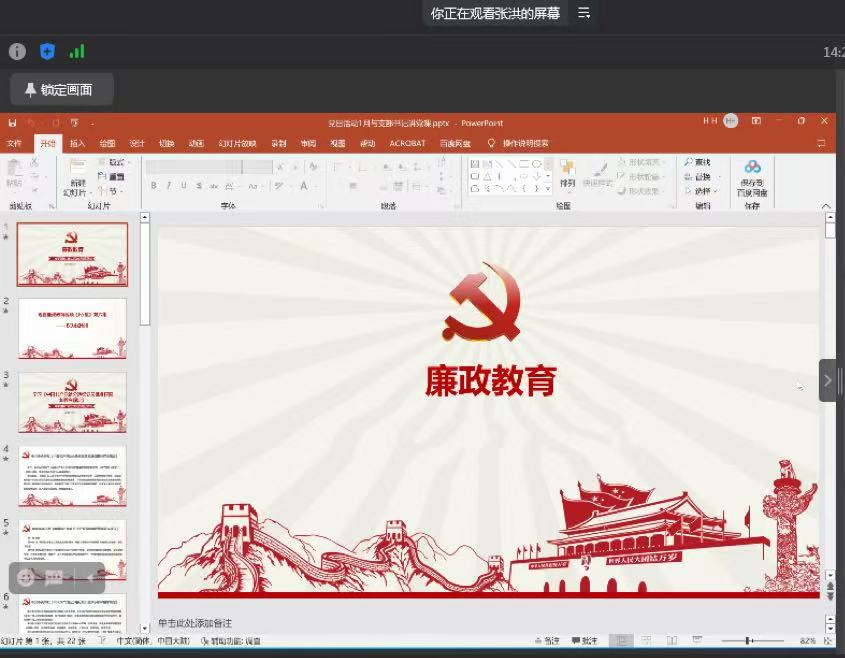Open the 选择 dropdown in editing group
The width and height of the screenshot is (845, 658).
(x=701, y=191)
